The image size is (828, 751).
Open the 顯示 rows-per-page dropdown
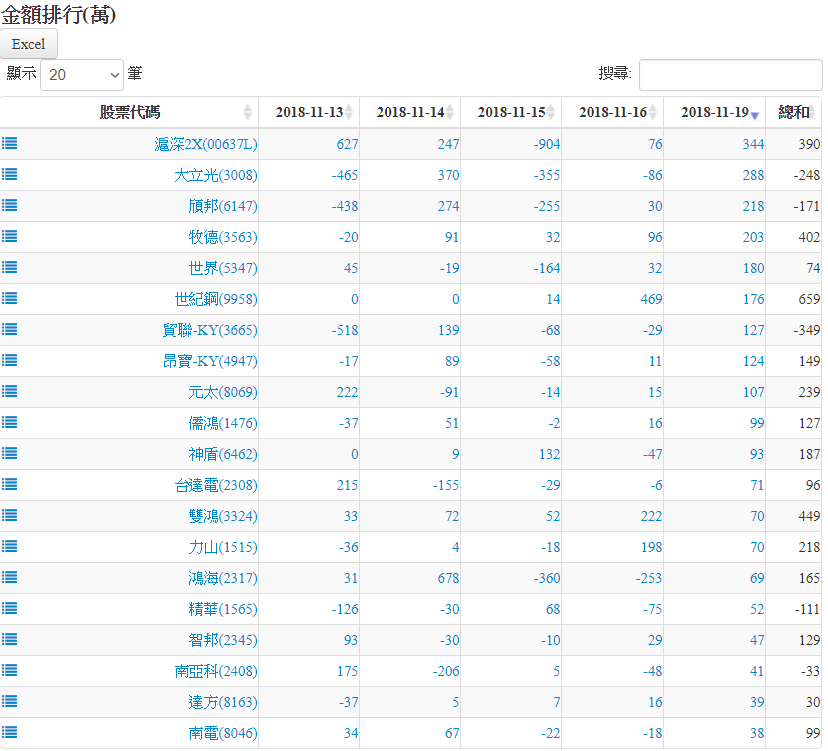[x=82, y=75]
